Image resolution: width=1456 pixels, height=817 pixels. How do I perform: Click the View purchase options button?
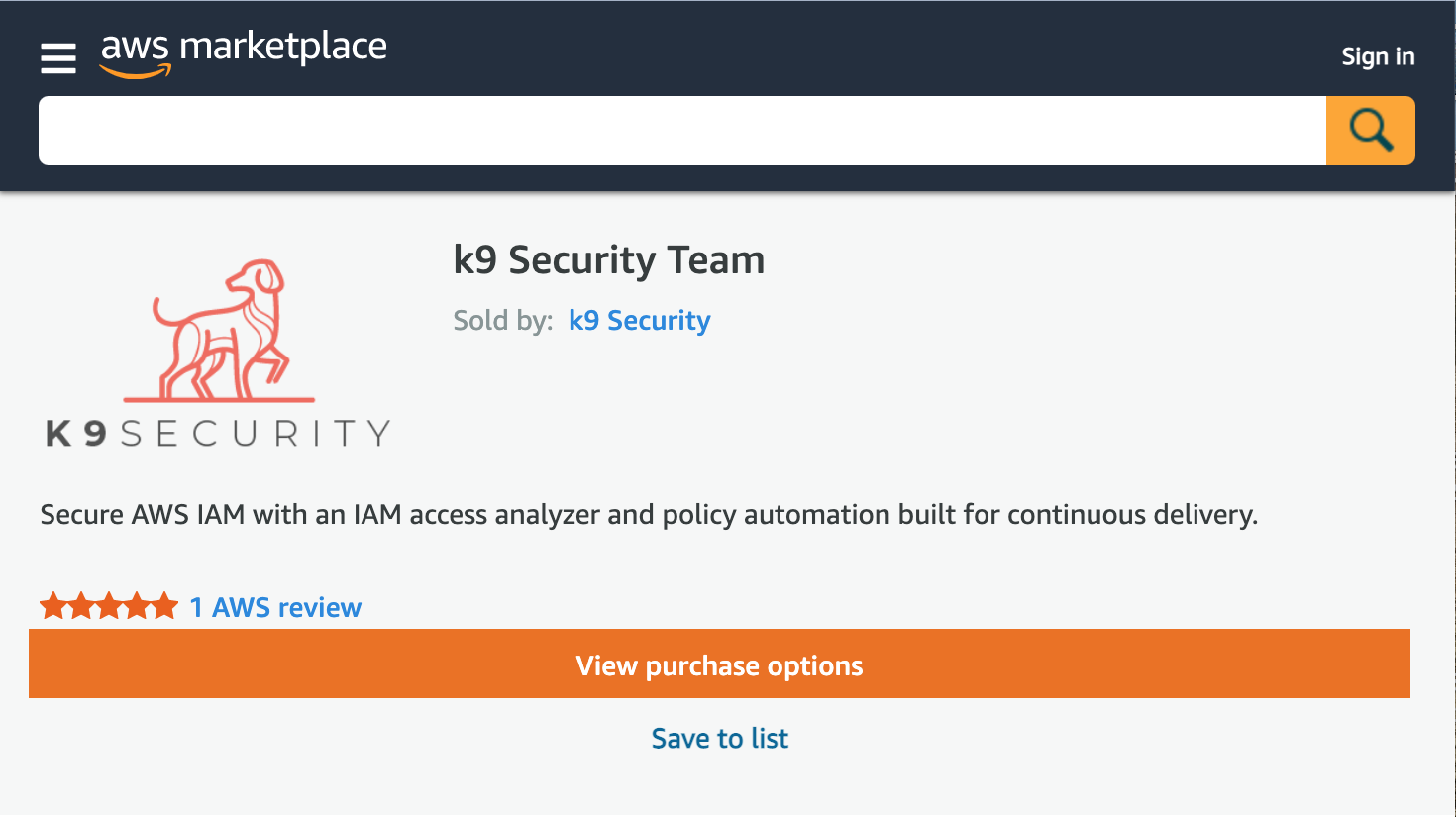[x=719, y=664]
